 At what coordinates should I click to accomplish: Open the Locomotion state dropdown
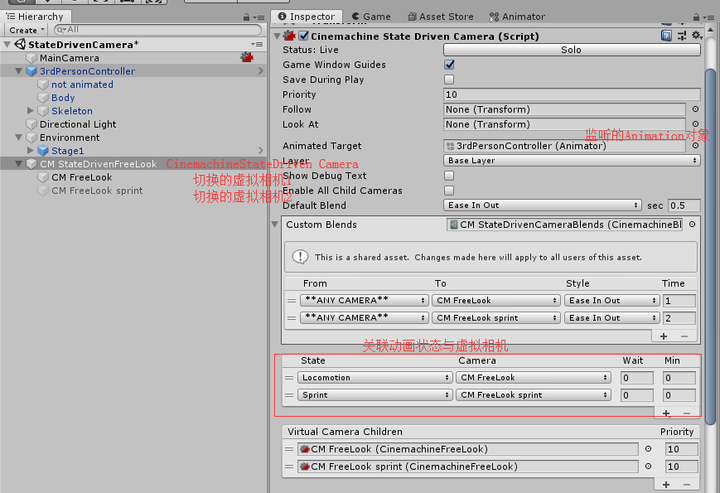point(375,377)
